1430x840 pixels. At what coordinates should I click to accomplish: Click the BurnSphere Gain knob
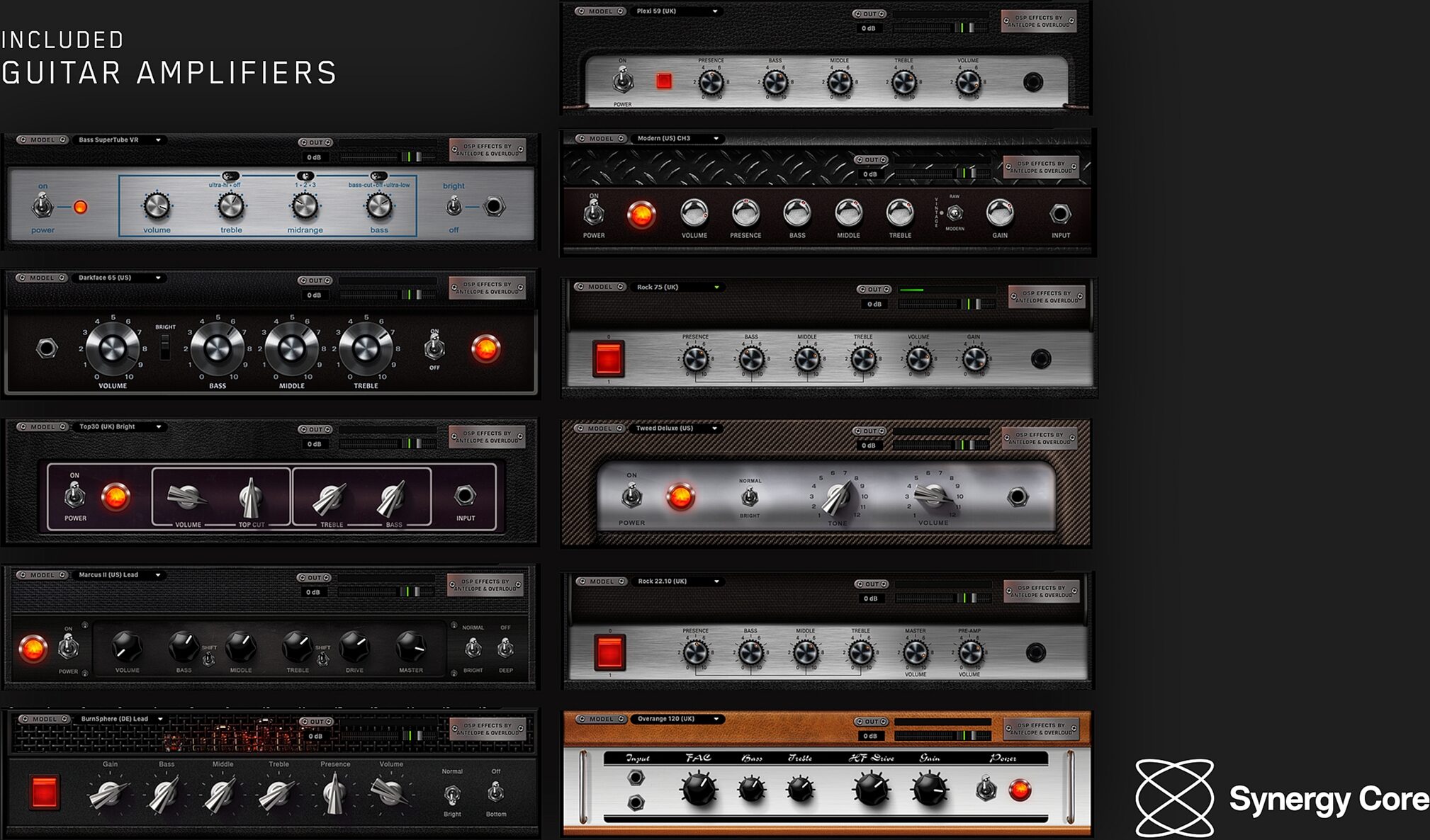tap(108, 795)
